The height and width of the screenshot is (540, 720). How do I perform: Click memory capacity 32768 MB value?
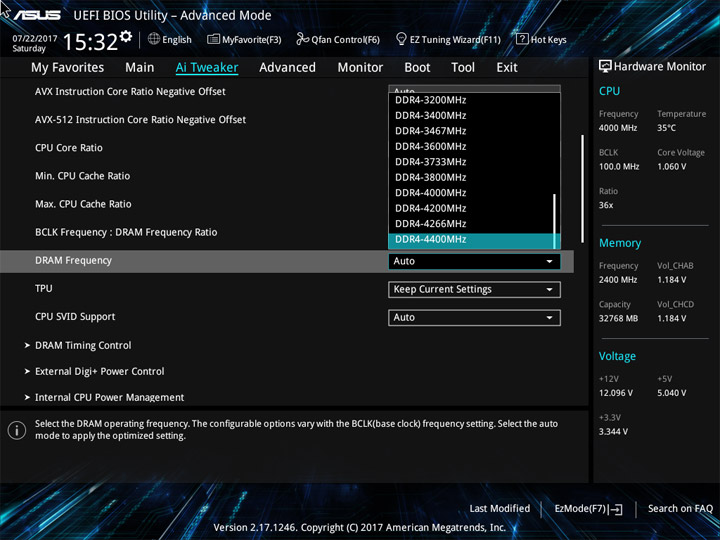(618, 319)
